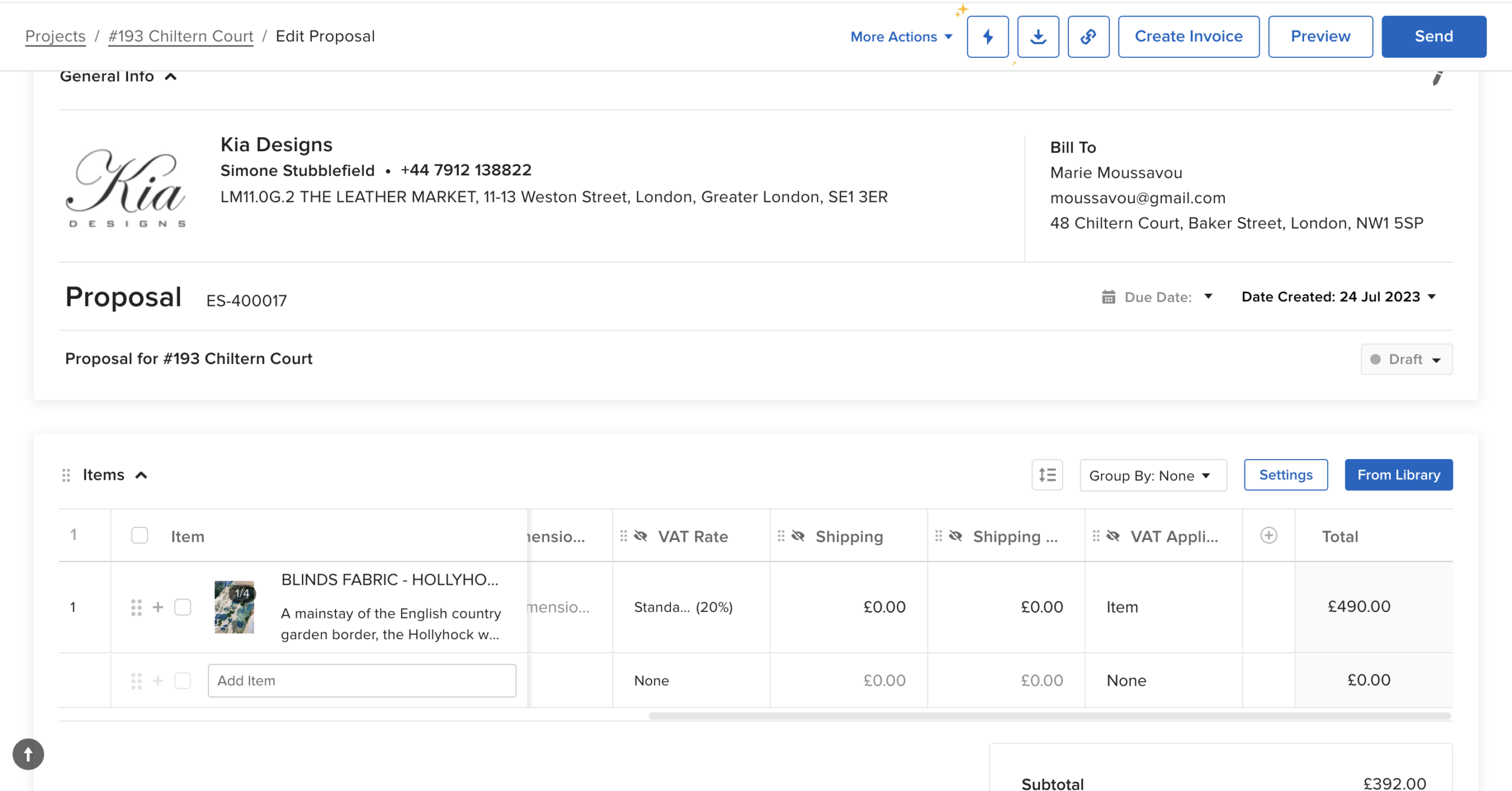Click the row height spacing icon
Image resolution: width=1512 pixels, height=791 pixels.
click(1047, 475)
